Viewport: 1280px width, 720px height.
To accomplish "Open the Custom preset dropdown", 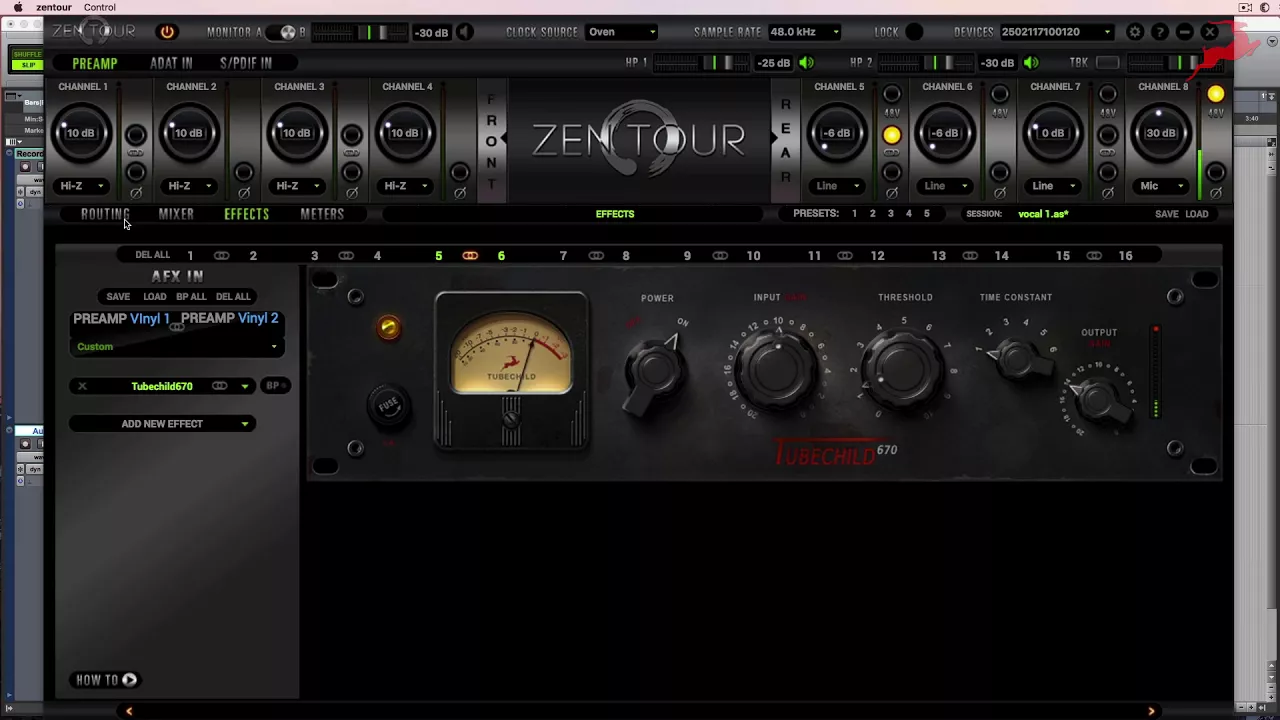I will pos(177,347).
